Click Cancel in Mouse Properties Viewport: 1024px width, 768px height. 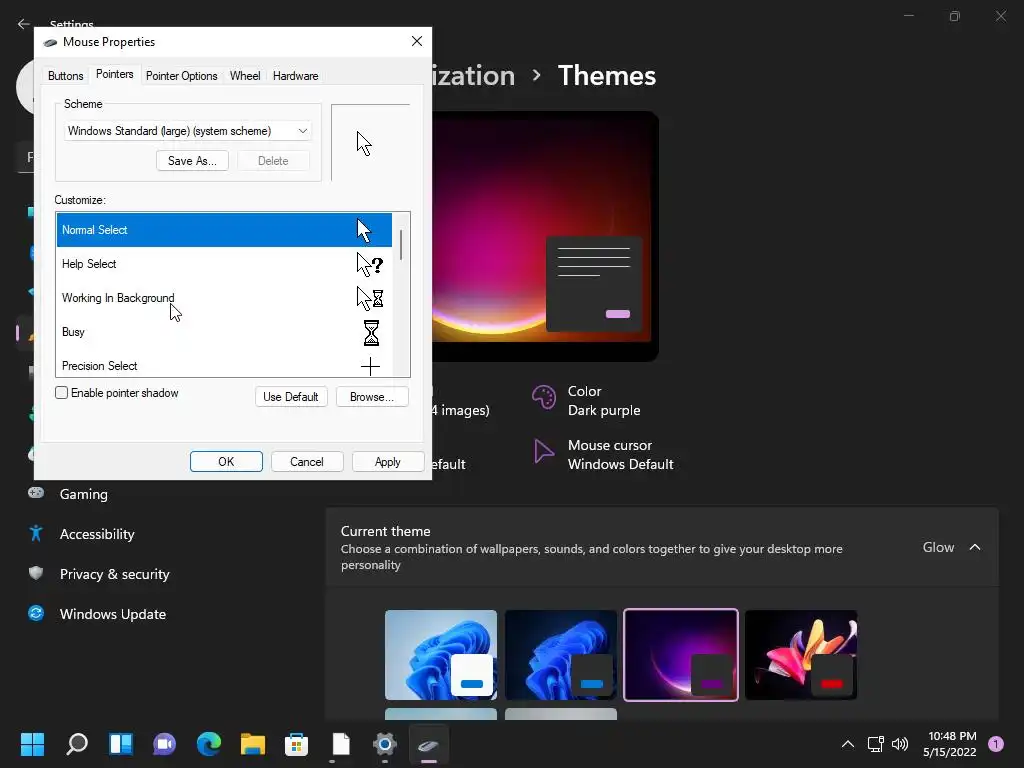coord(307,462)
